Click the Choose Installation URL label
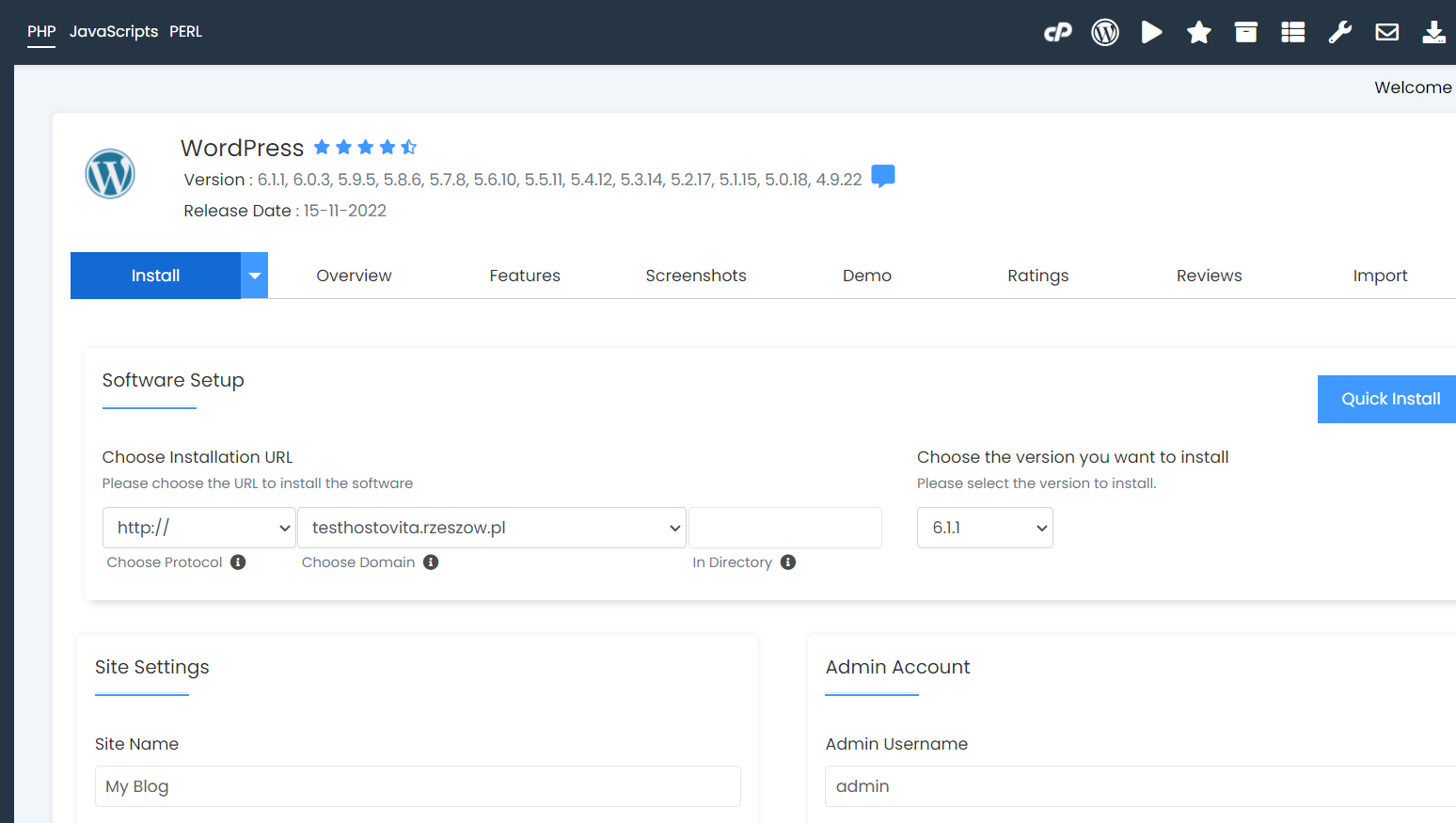 tap(198, 457)
